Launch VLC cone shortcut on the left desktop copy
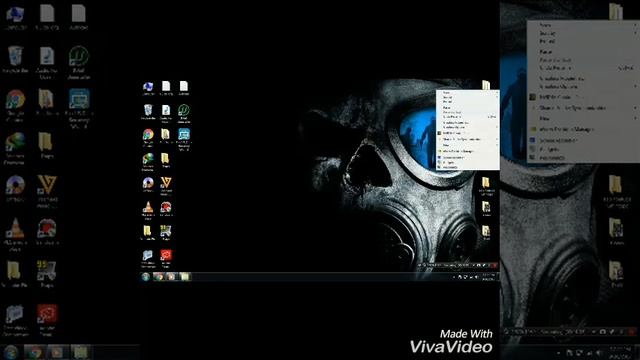Image resolution: width=640 pixels, height=360 pixels. 15,229
